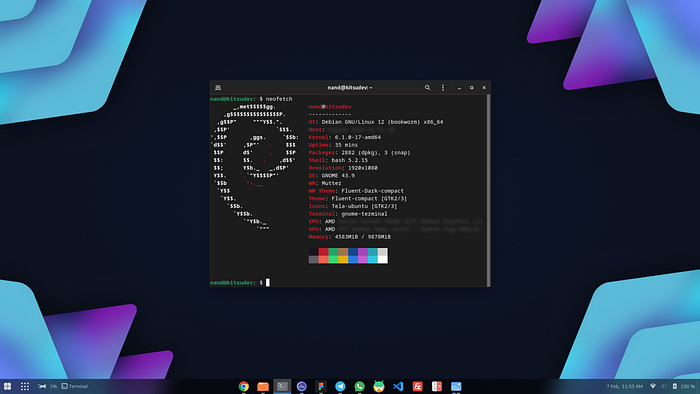Click the WM Mutter line

[325, 183]
